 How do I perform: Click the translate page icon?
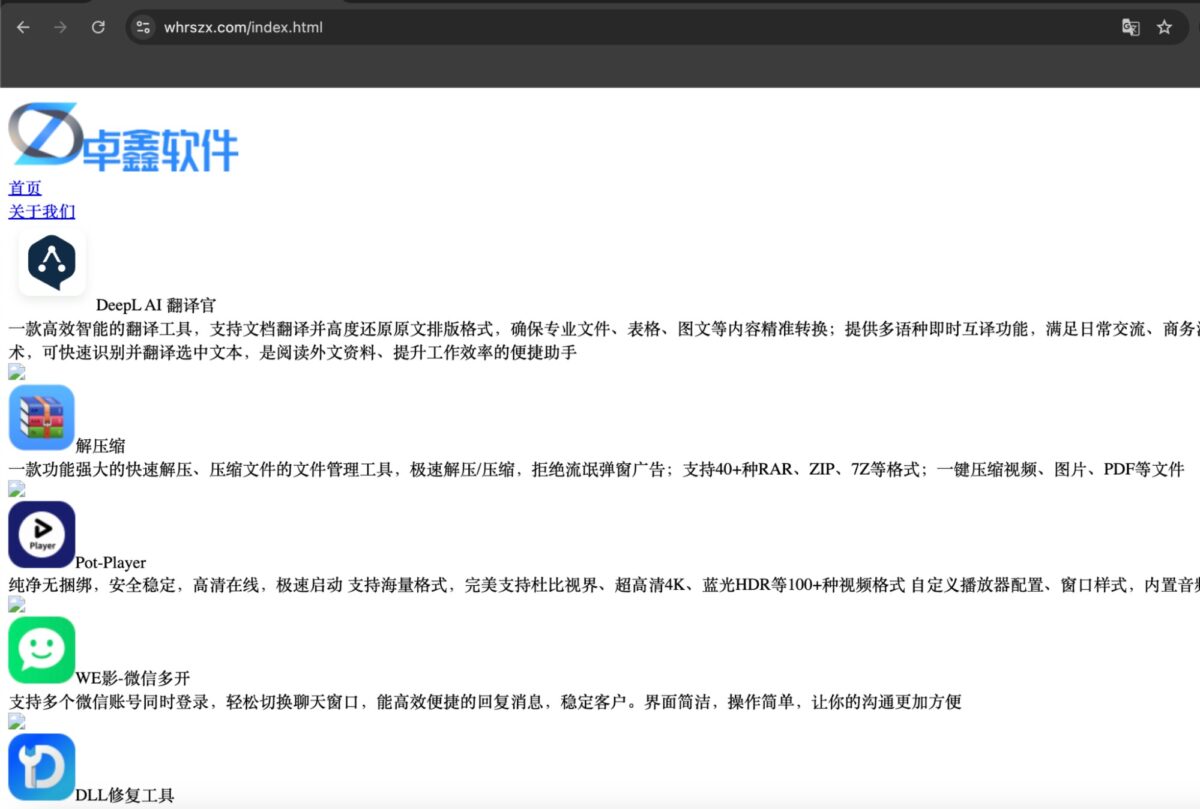tap(1131, 27)
